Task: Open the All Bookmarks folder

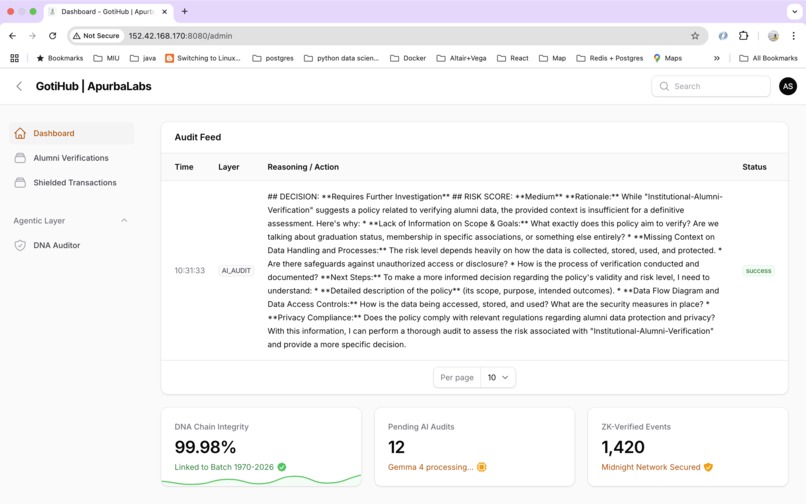Action: point(768,58)
